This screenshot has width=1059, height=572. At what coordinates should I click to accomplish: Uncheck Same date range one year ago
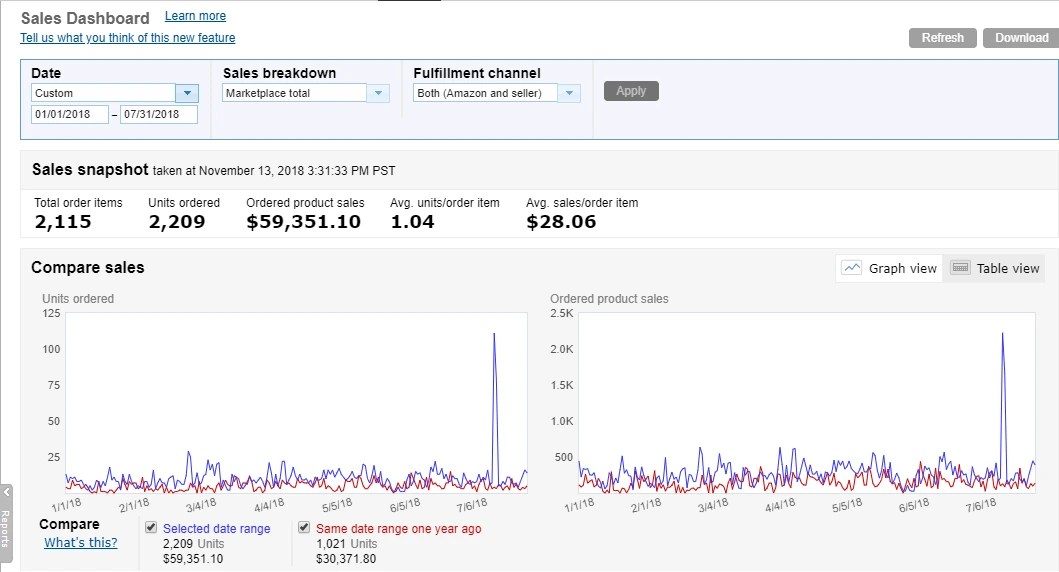304,528
